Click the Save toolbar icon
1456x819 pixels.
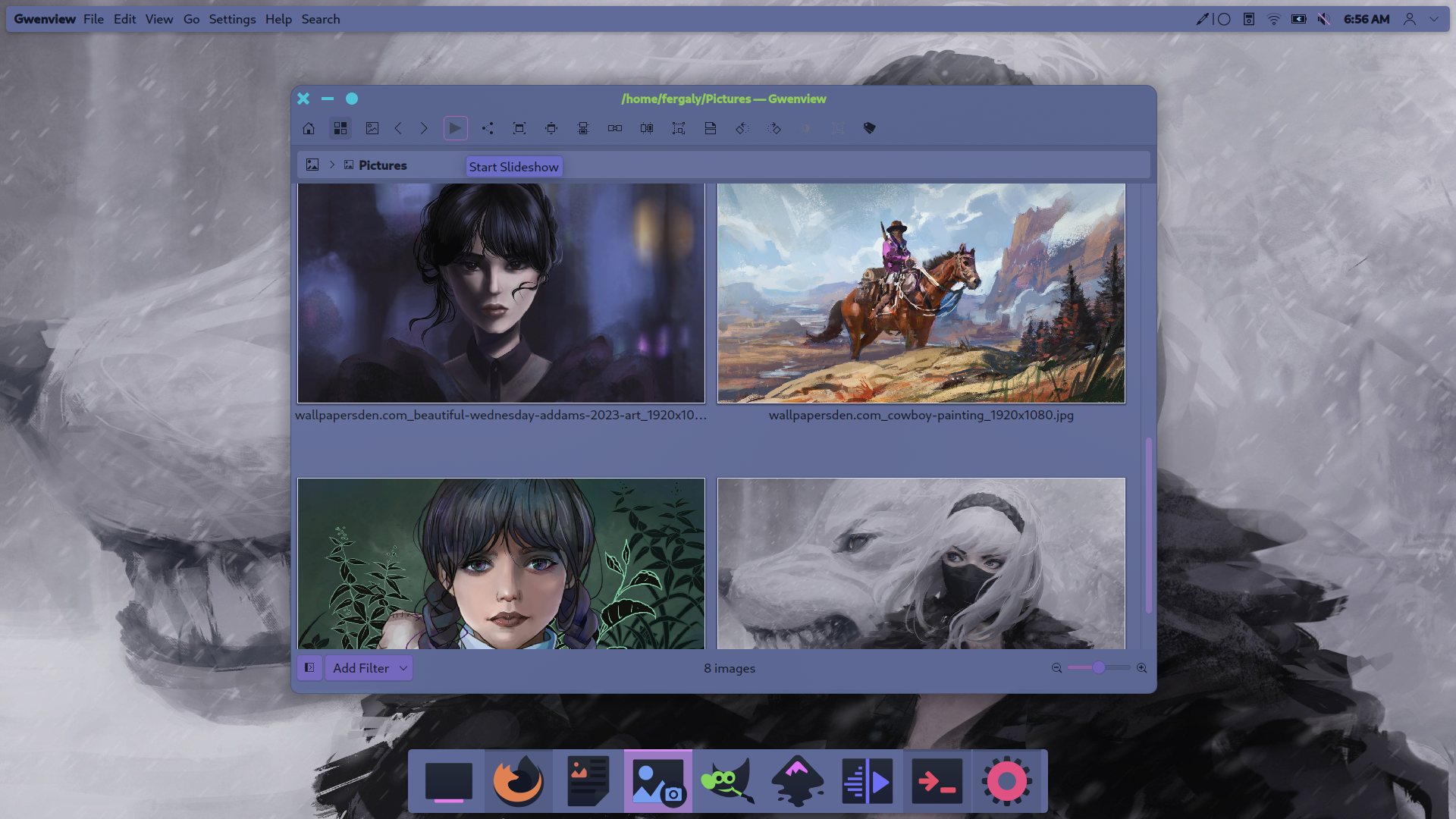711,128
